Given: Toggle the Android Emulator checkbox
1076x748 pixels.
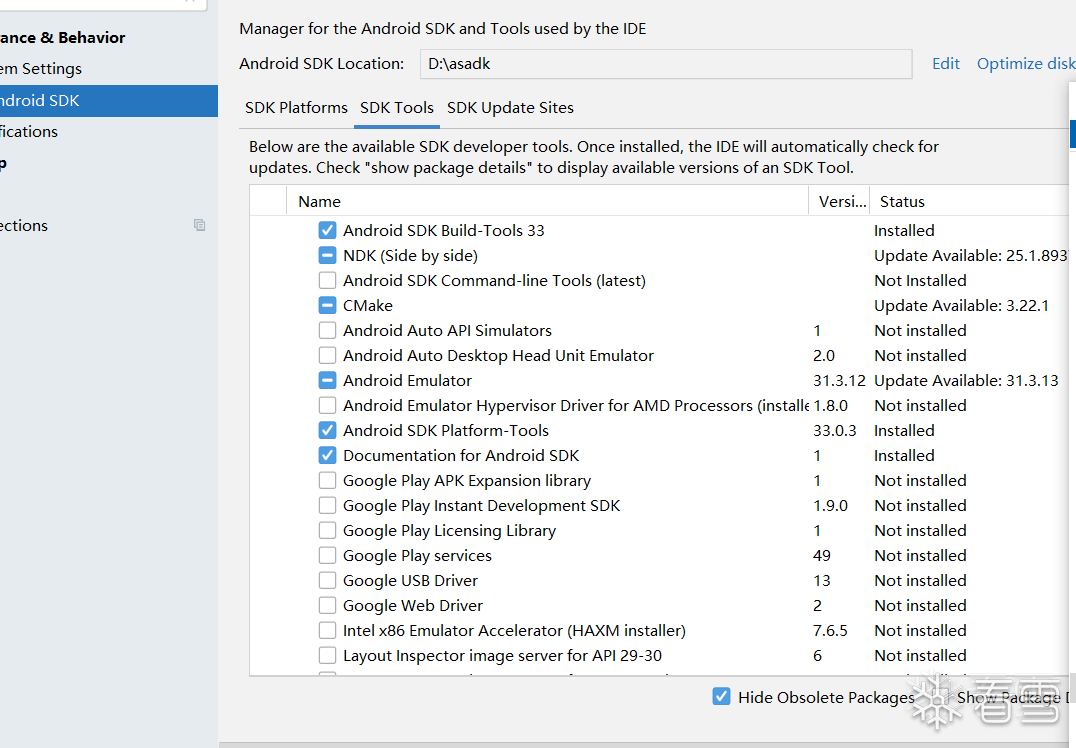Looking at the screenshot, I should [327, 380].
